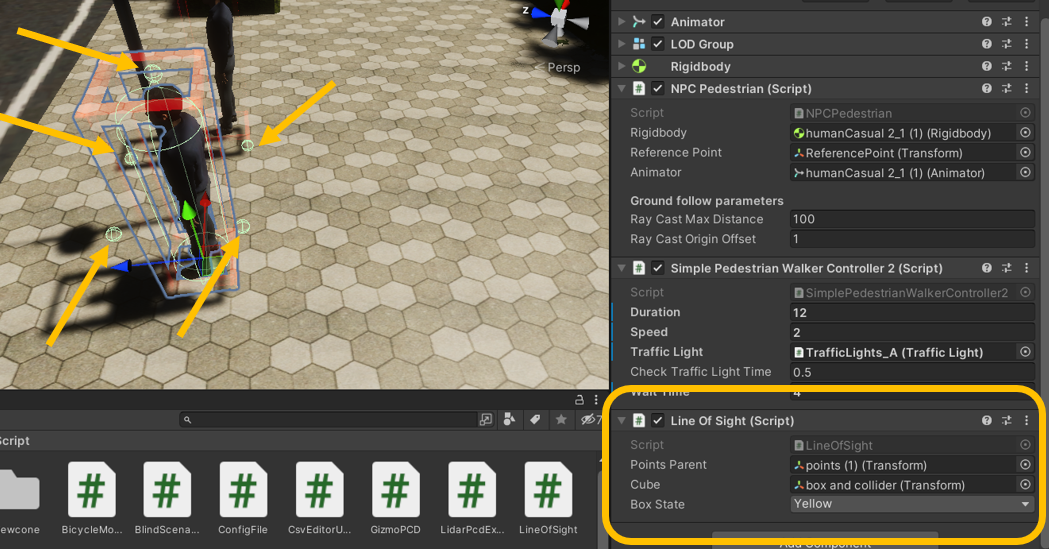Screen dimensions: 1049x552
Task: Open presets for the LOD Group component
Action: pos(1007,44)
